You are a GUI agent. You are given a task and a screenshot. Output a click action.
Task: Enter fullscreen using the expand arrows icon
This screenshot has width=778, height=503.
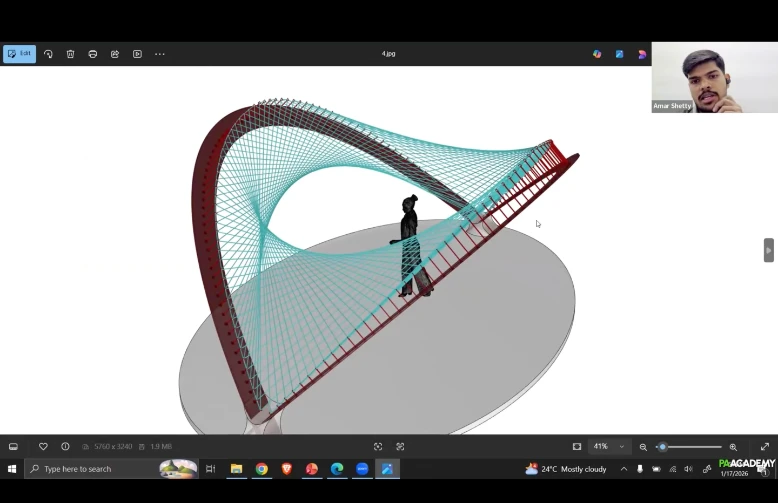pos(765,447)
